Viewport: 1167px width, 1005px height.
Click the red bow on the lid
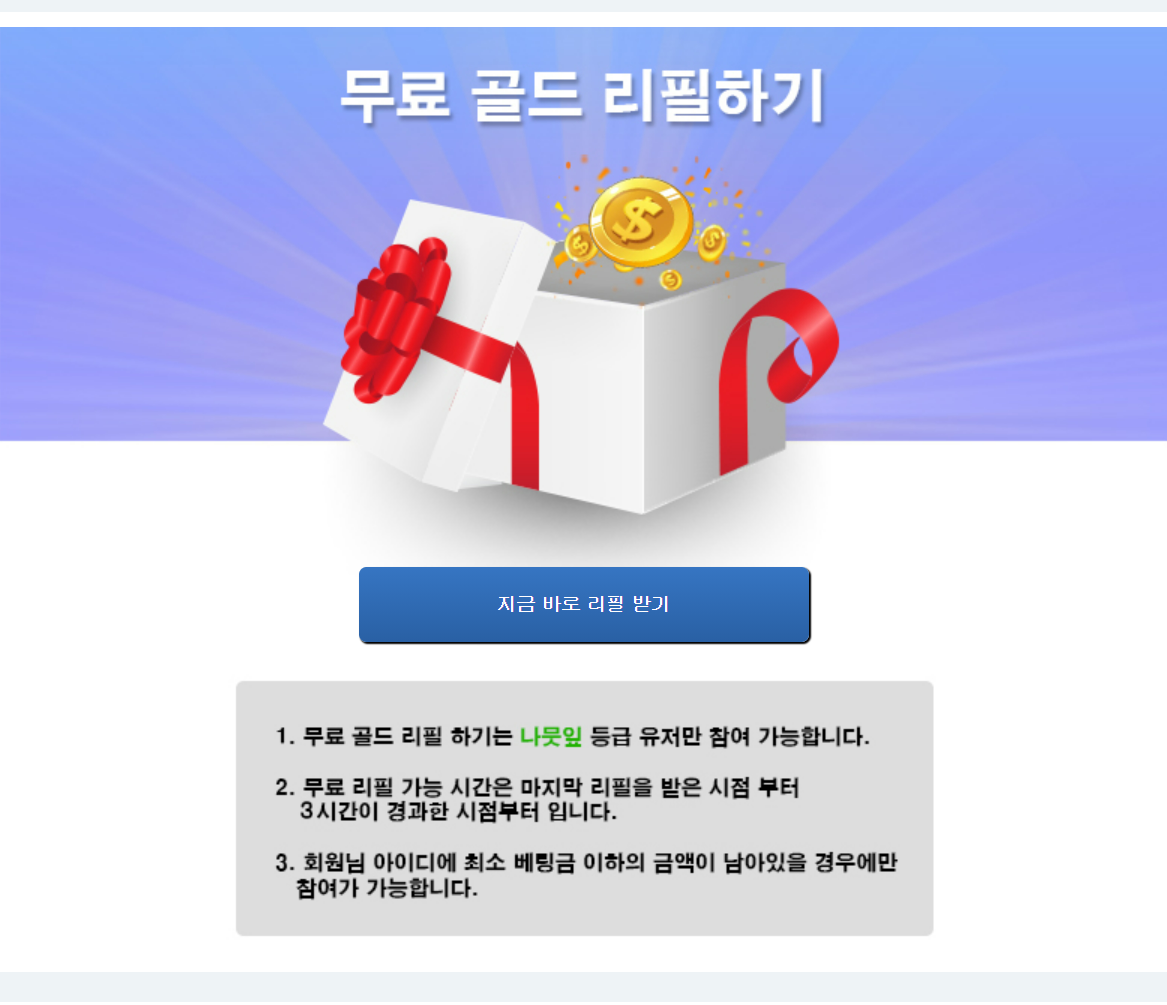pyautogui.click(x=395, y=320)
